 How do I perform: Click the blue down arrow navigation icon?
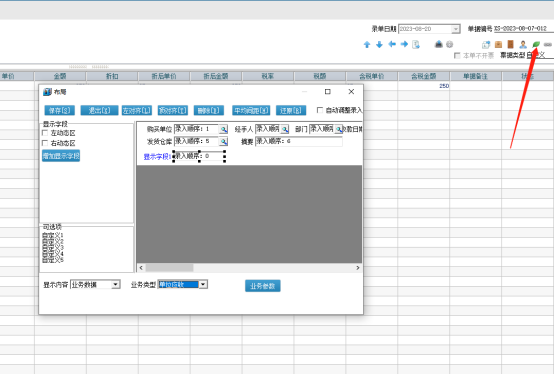point(379,44)
